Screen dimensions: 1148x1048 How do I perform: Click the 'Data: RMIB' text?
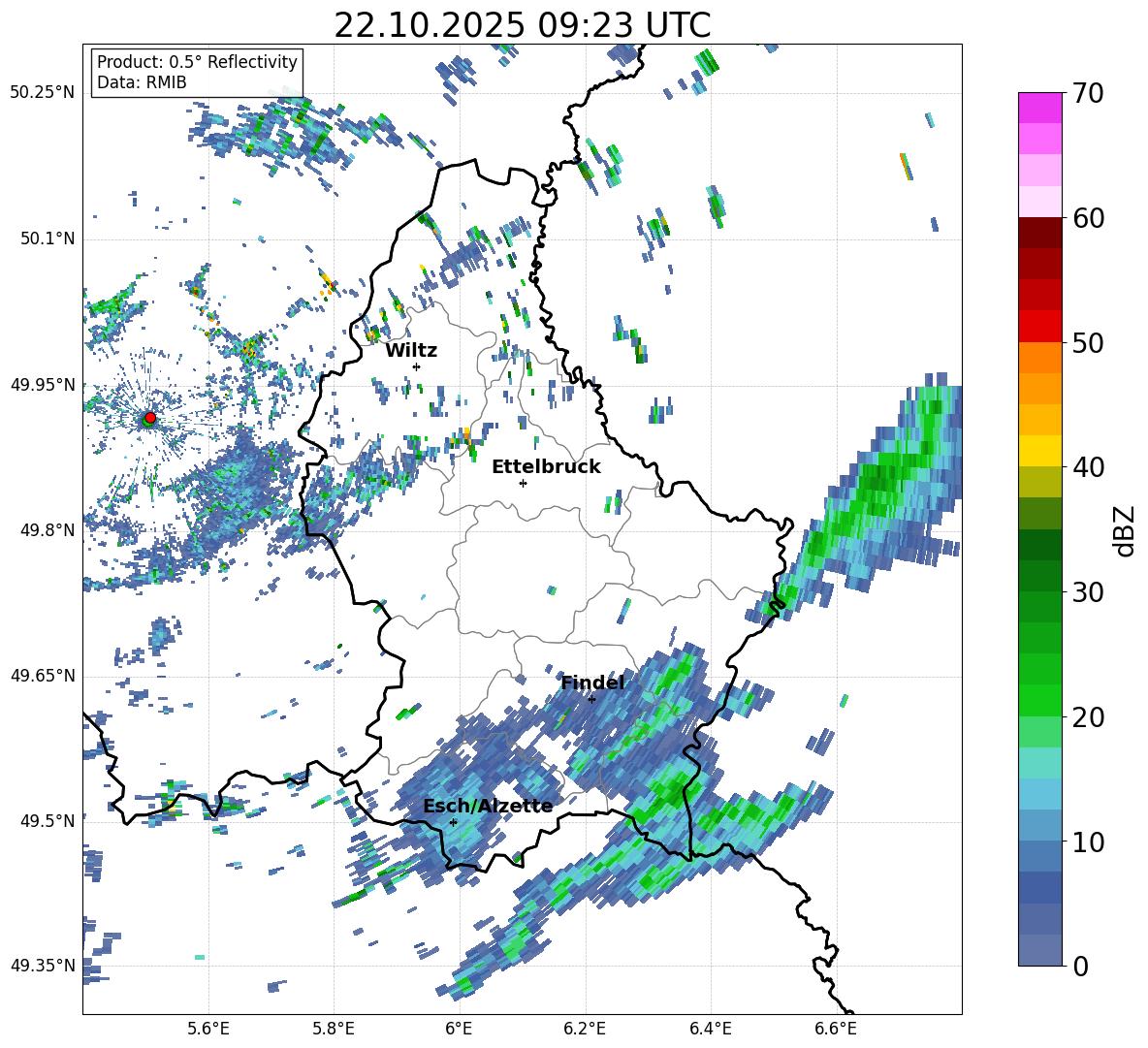tap(142, 82)
